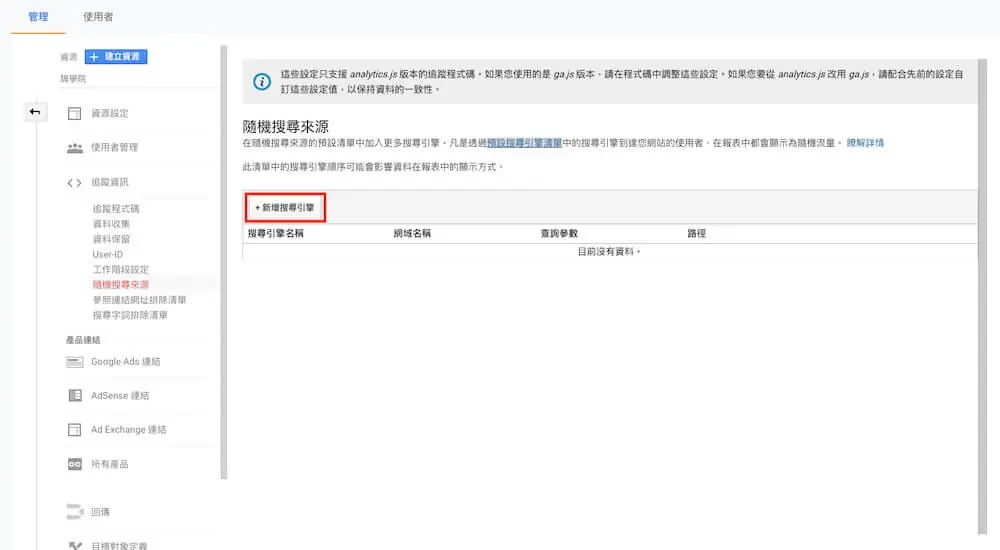Click 網域名稱 column header
1000x550 pixels.
[x=412, y=234]
